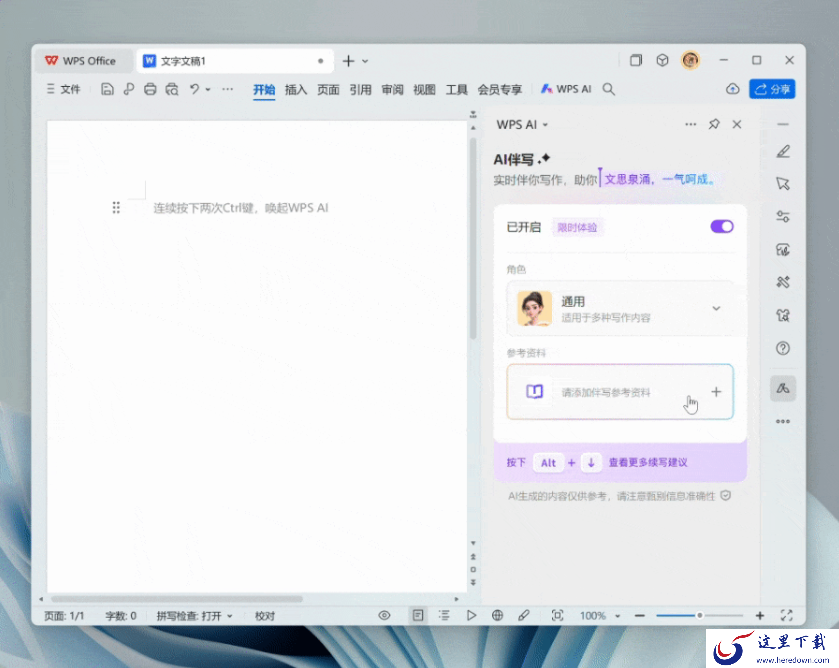Open the 文件 menu

64,89
